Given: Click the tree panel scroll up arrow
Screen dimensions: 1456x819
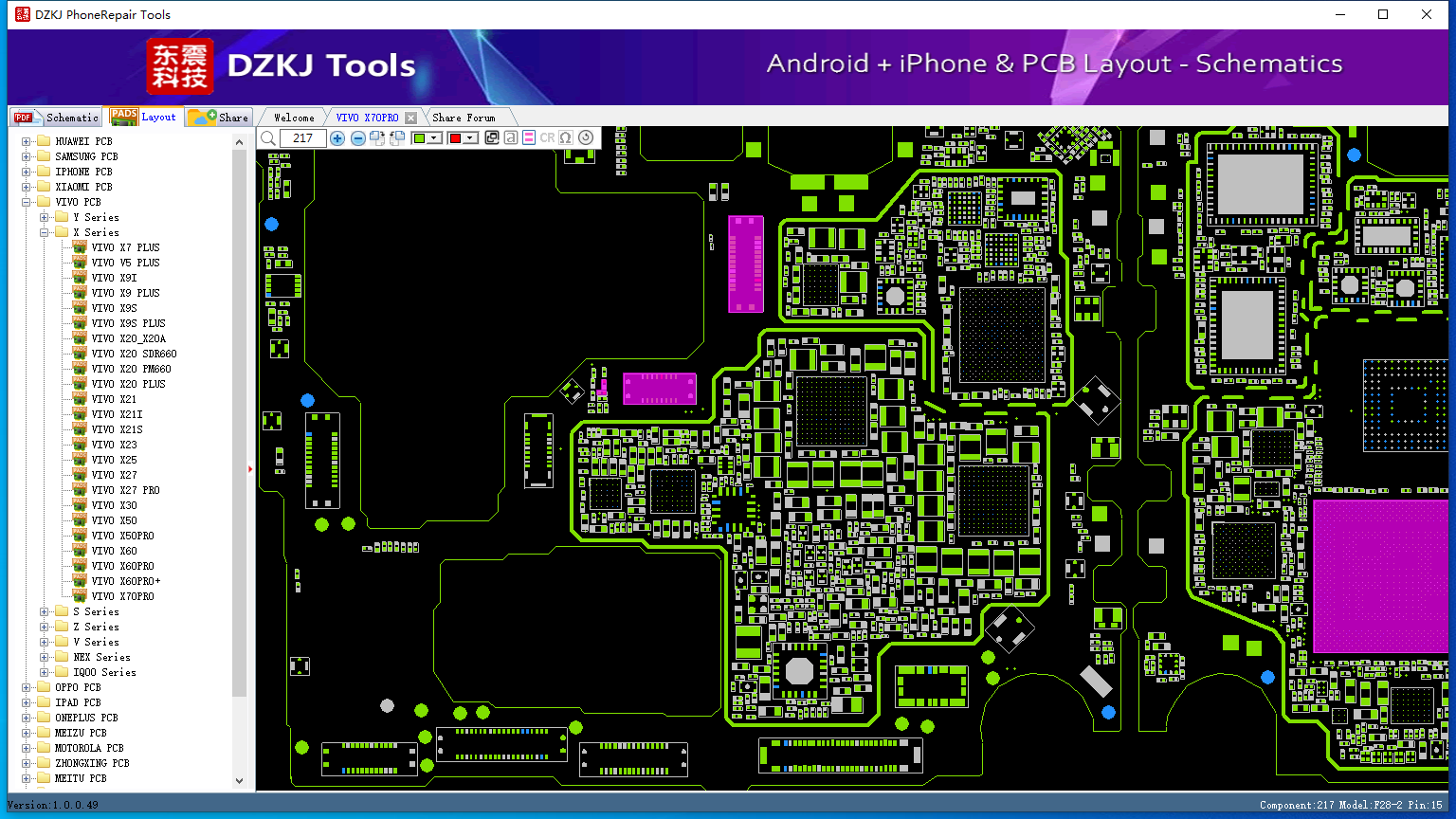Looking at the screenshot, I should pyautogui.click(x=239, y=141).
